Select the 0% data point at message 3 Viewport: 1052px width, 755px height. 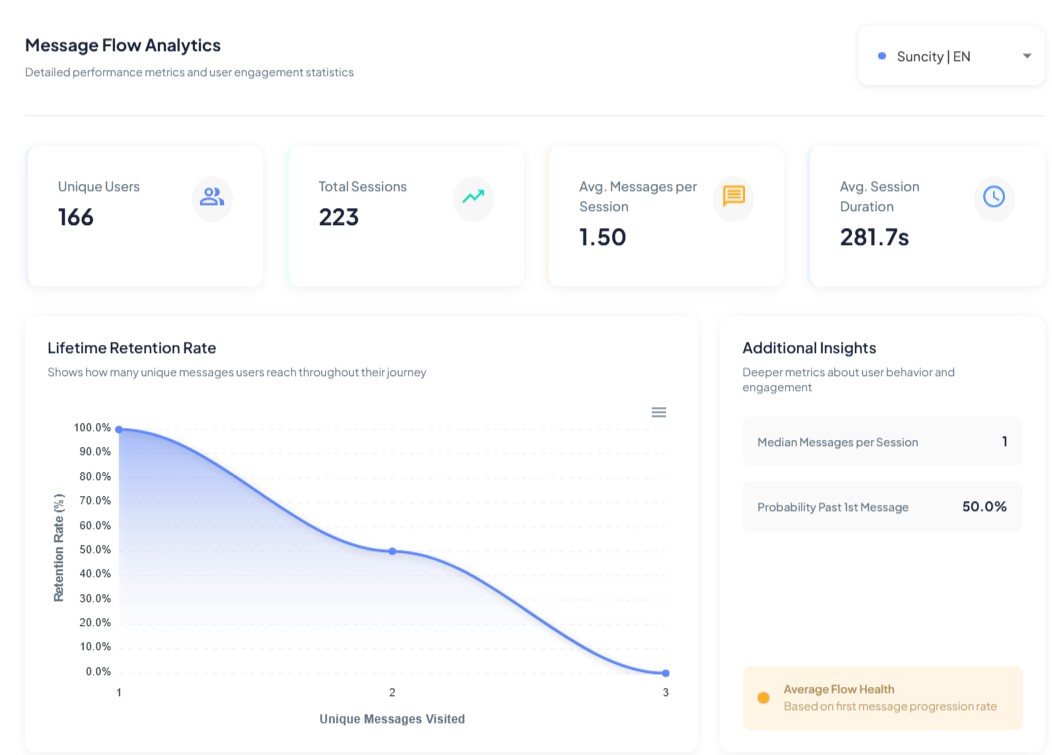pos(665,673)
